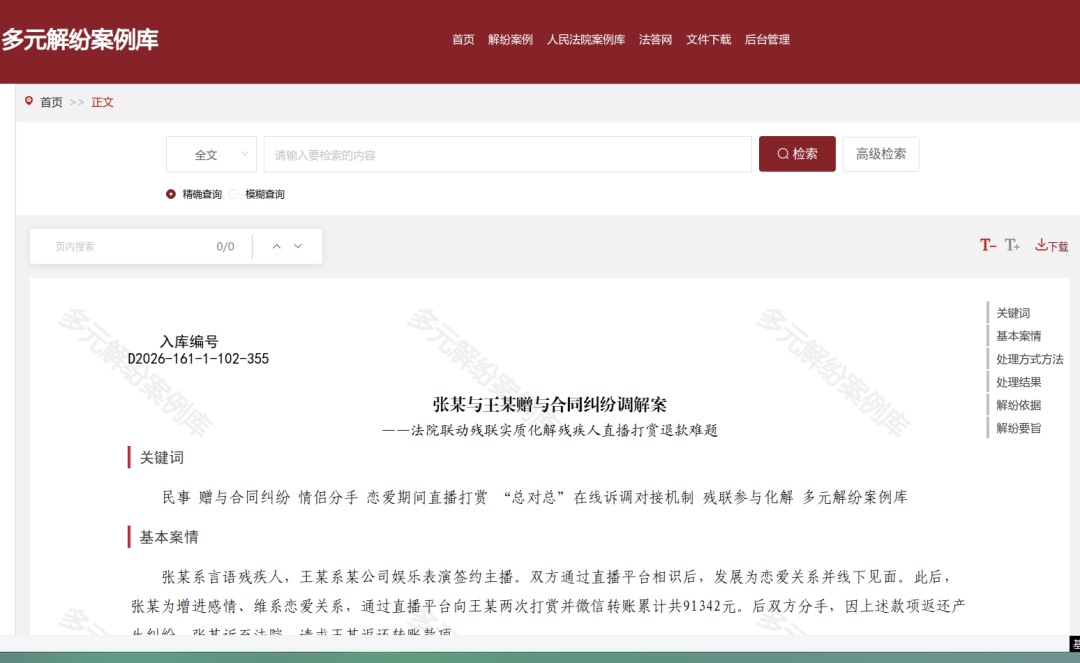This screenshot has height=663, width=1080.
Task: Click case number D2026-161-1-102-355
Action: point(198,359)
